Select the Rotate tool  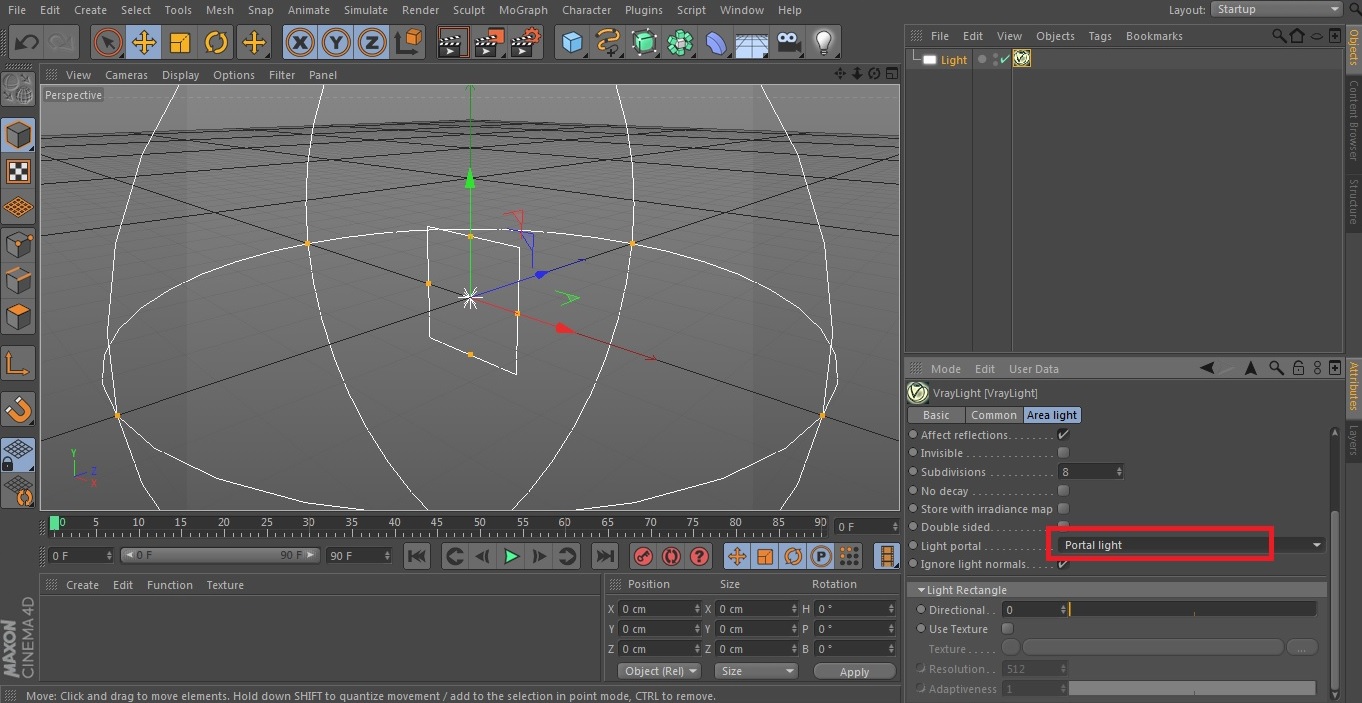click(216, 43)
